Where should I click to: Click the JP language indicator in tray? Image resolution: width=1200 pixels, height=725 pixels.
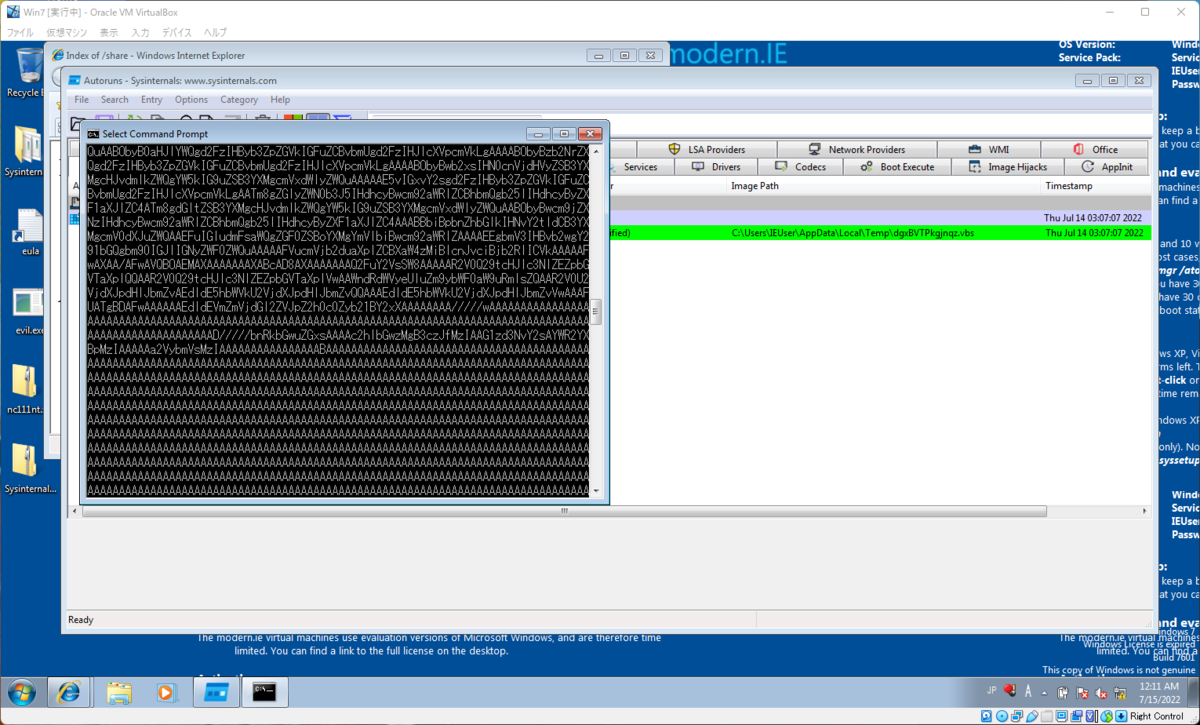993,691
